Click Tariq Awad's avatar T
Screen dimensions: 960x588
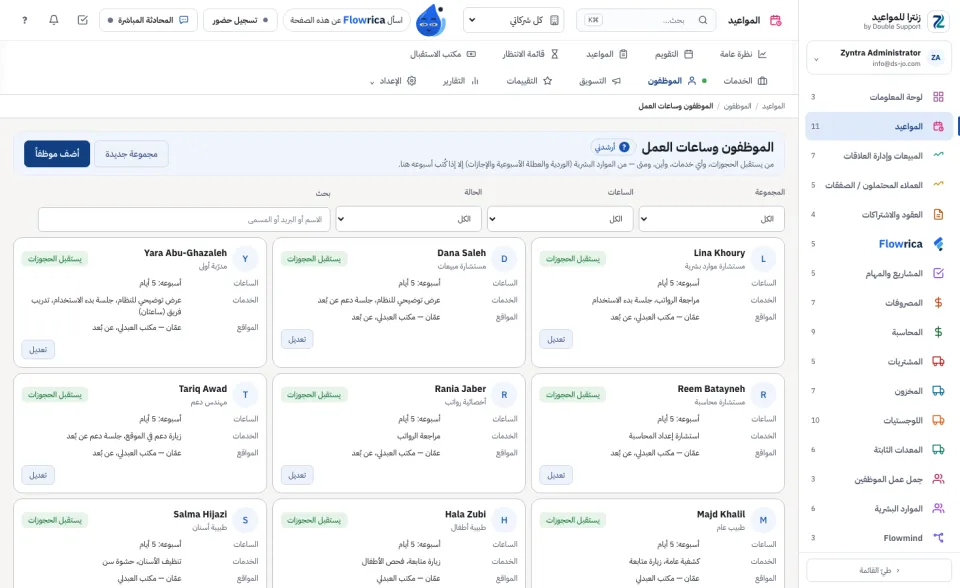point(245,395)
